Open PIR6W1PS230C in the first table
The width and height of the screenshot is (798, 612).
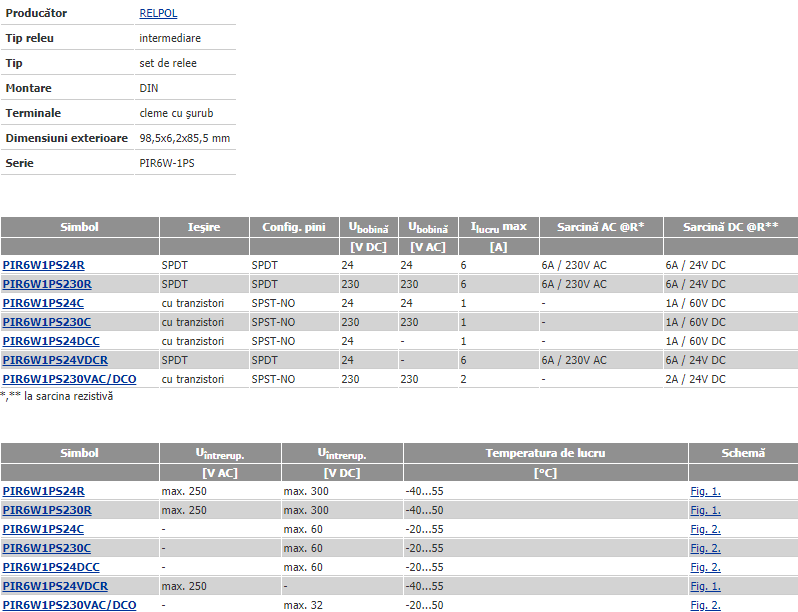click(x=47, y=322)
